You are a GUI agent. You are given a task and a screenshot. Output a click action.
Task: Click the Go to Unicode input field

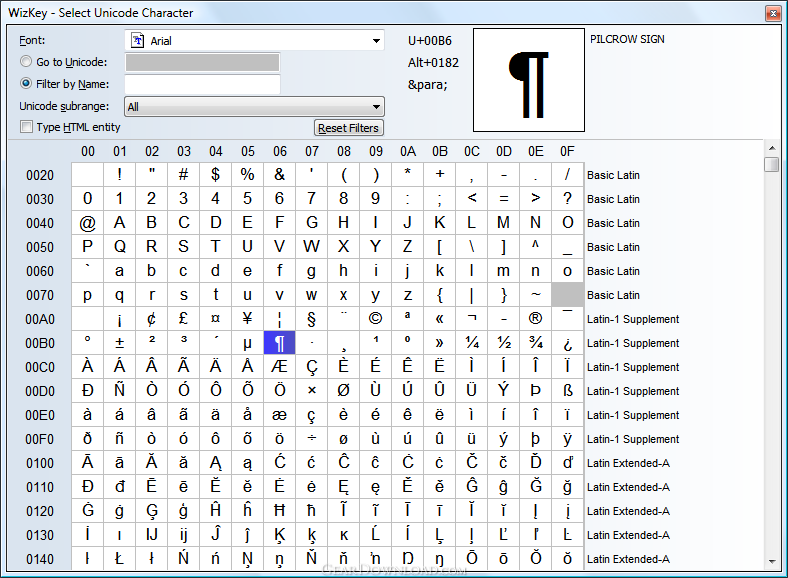tap(202, 62)
